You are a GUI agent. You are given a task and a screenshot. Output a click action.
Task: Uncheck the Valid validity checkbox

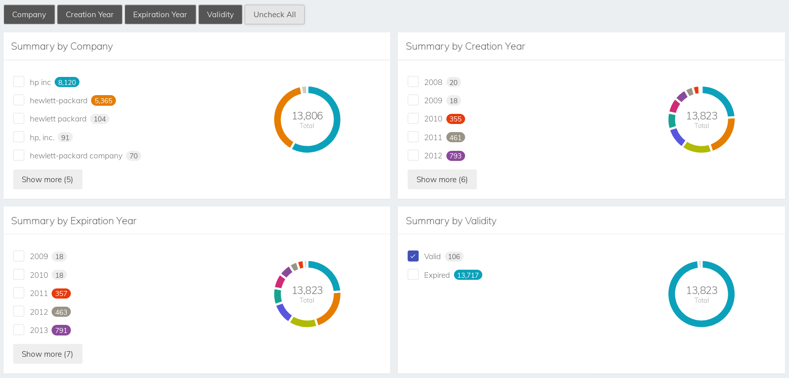pyautogui.click(x=413, y=256)
